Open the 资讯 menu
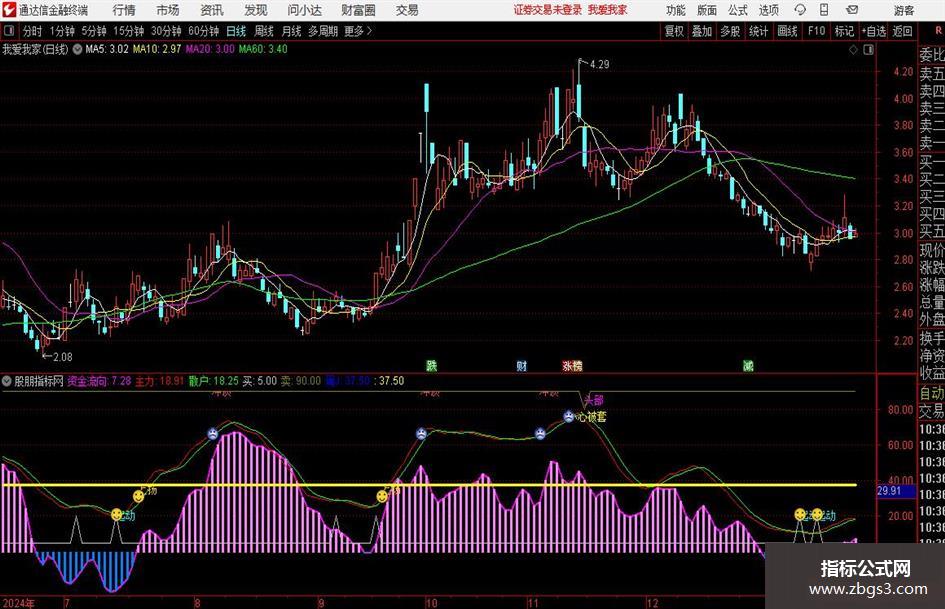 pos(212,10)
